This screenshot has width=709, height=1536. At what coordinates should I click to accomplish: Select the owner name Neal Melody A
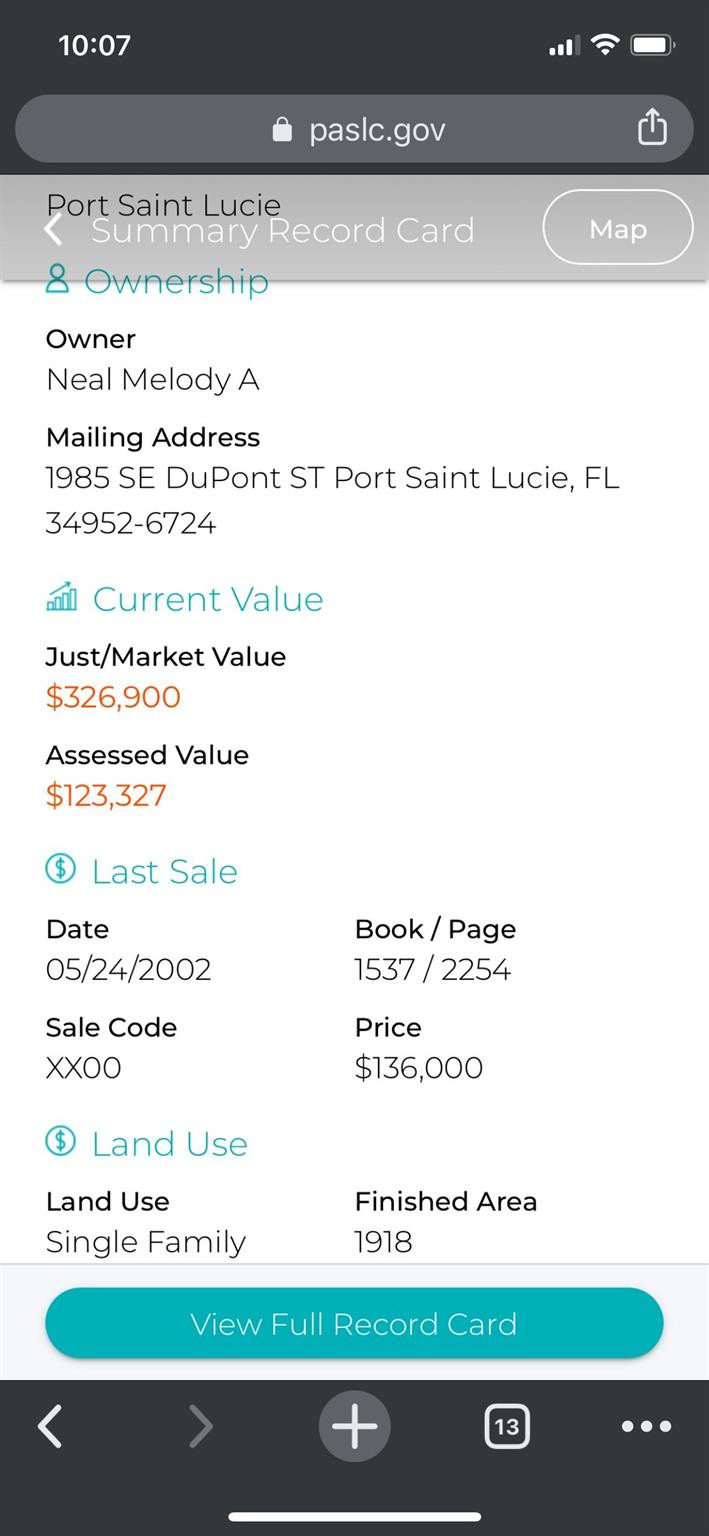[x=152, y=380]
